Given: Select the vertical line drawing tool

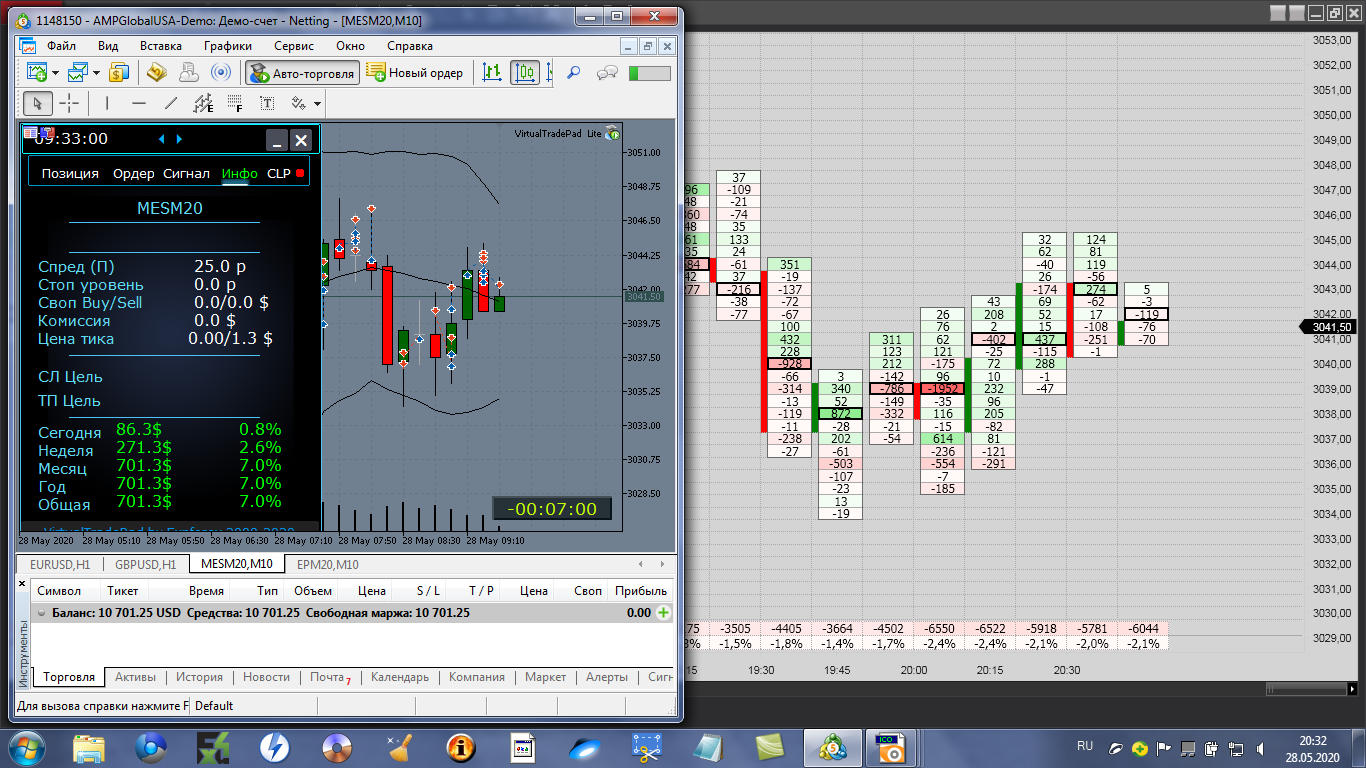Looking at the screenshot, I should pos(106,103).
